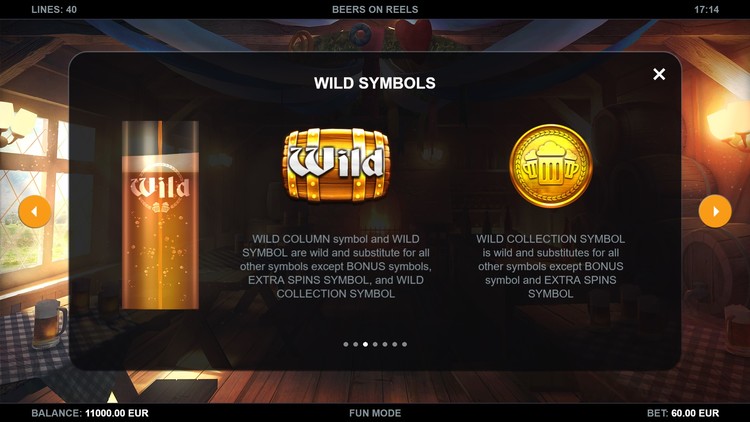Select the fourth page indicator dot
Image resolution: width=750 pixels, height=422 pixels.
[x=375, y=344]
